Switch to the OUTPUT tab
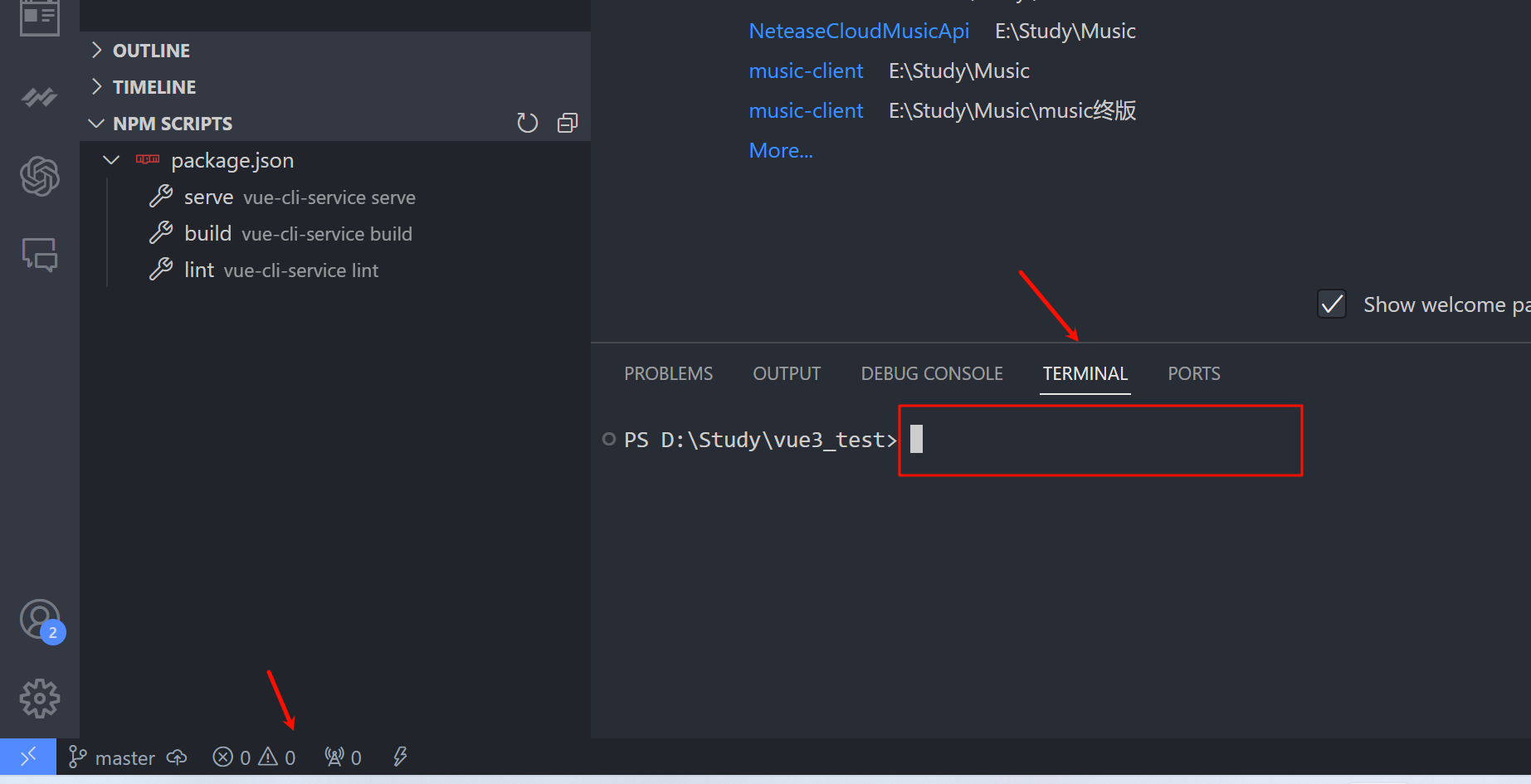Image resolution: width=1531 pixels, height=784 pixels. tap(787, 373)
